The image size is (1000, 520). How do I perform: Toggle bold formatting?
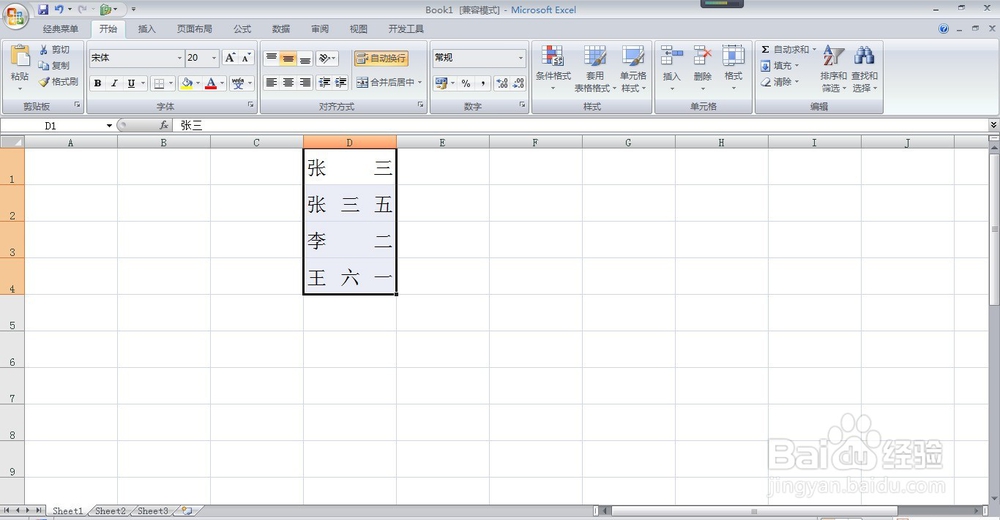98,83
